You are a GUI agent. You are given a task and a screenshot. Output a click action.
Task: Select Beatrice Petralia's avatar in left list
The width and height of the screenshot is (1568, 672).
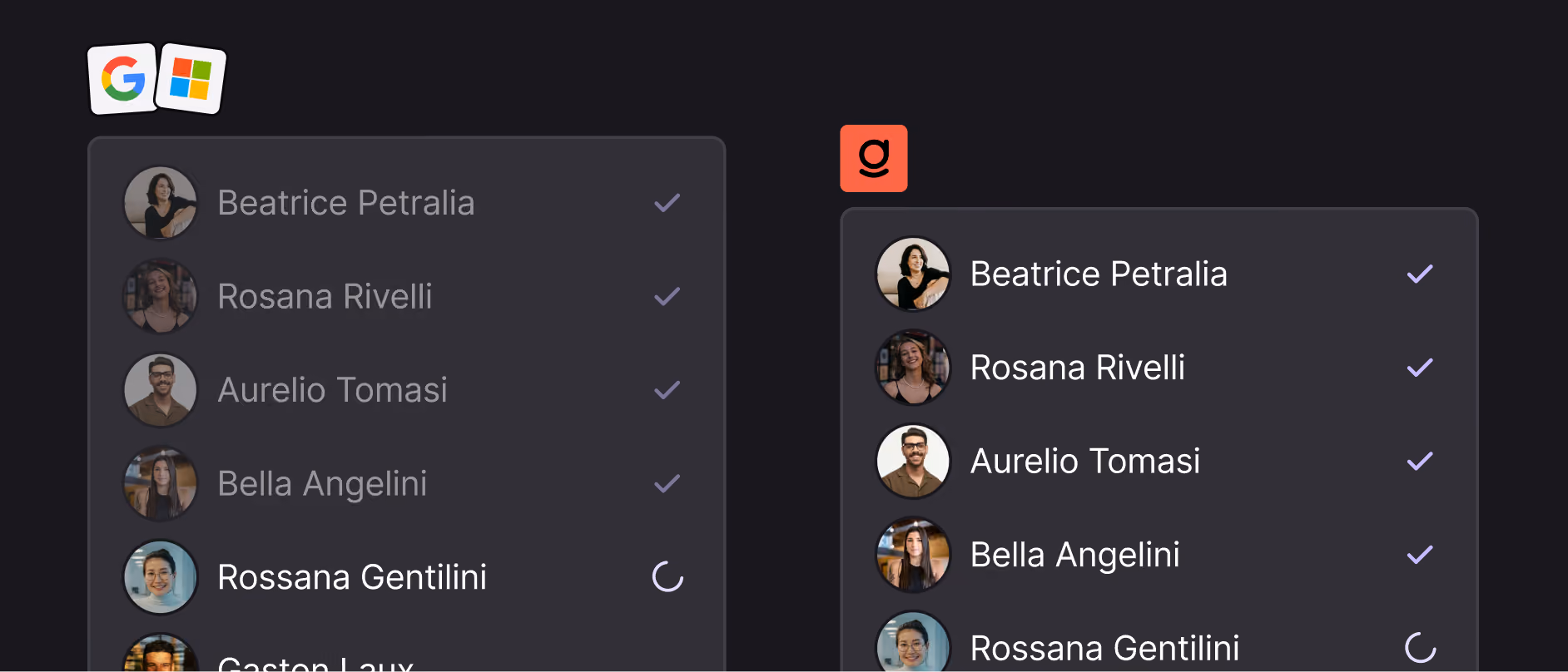click(x=161, y=202)
